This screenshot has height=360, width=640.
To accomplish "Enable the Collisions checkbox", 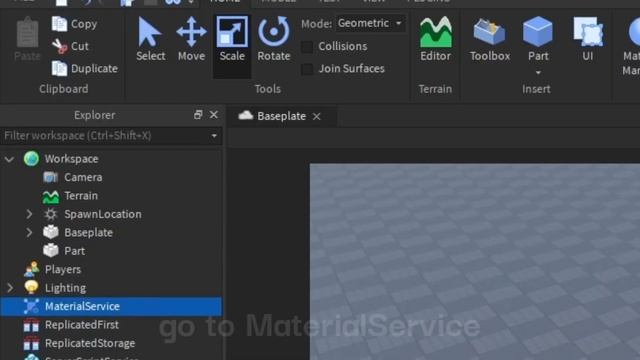I will point(307,47).
